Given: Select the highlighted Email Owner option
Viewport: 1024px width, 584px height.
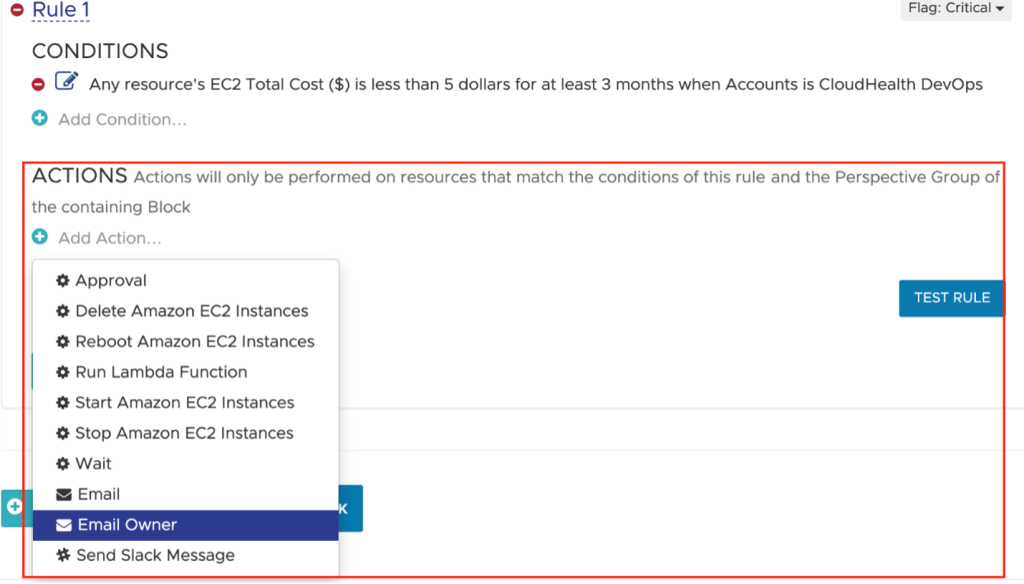Looking at the screenshot, I should (127, 525).
